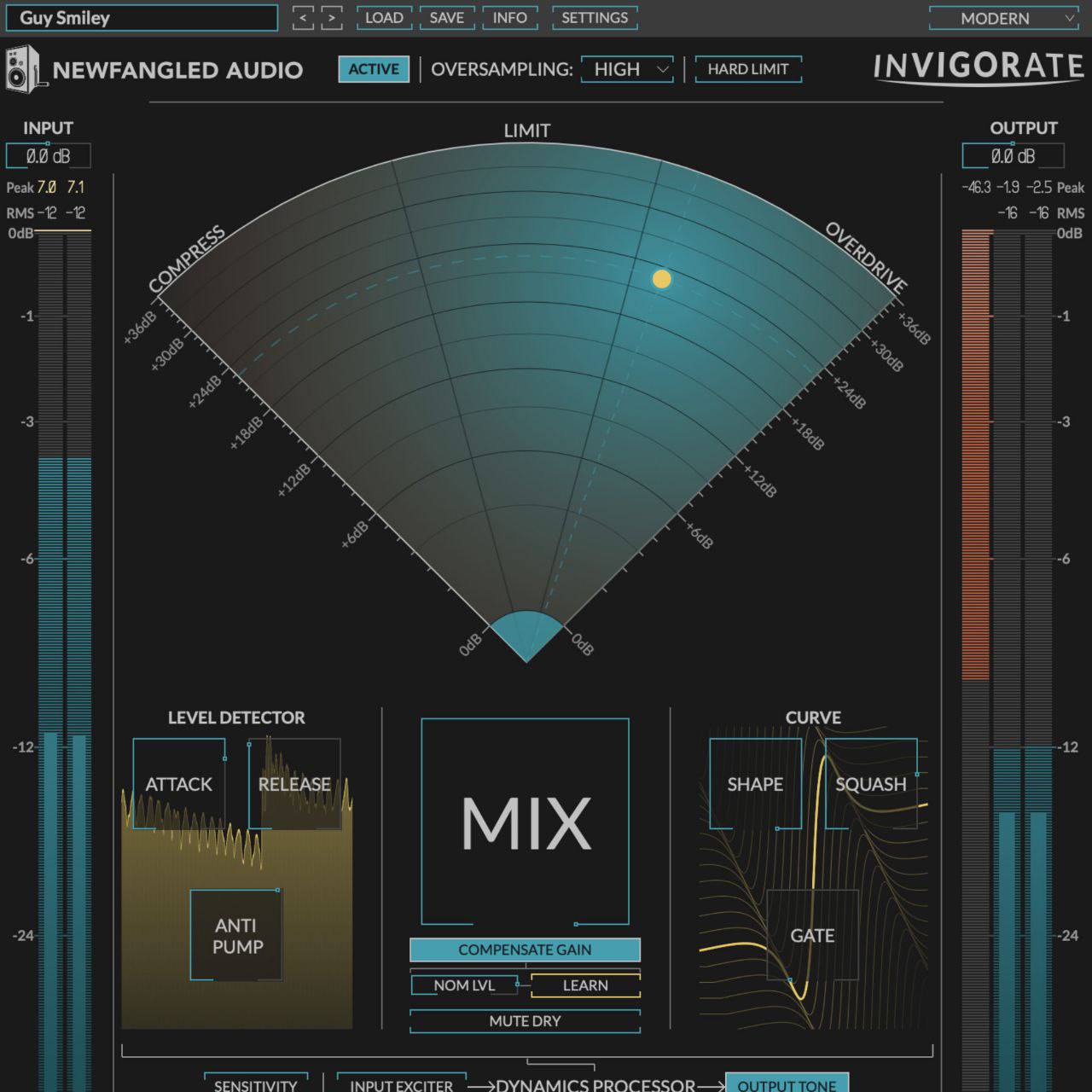Click the RELEASE control

click(294, 784)
